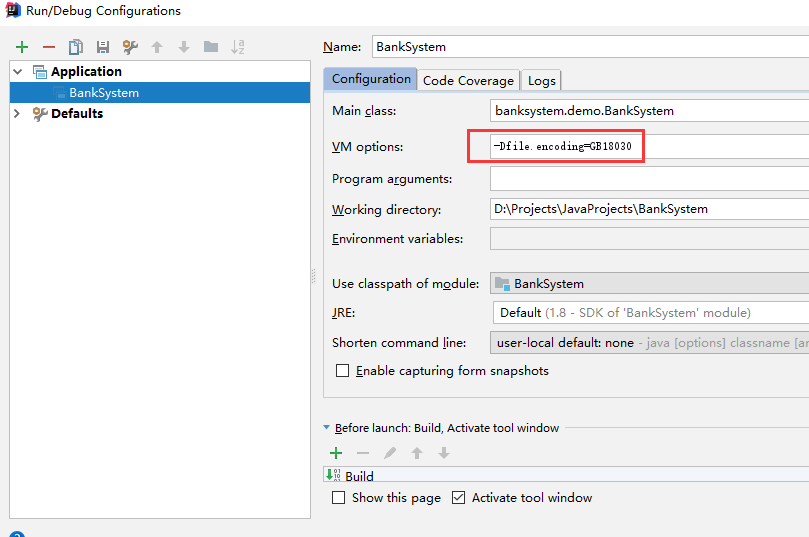The height and width of the screenshot is (537, 809).
Task: Click the Name input field
Action: (x=590, y=47)
